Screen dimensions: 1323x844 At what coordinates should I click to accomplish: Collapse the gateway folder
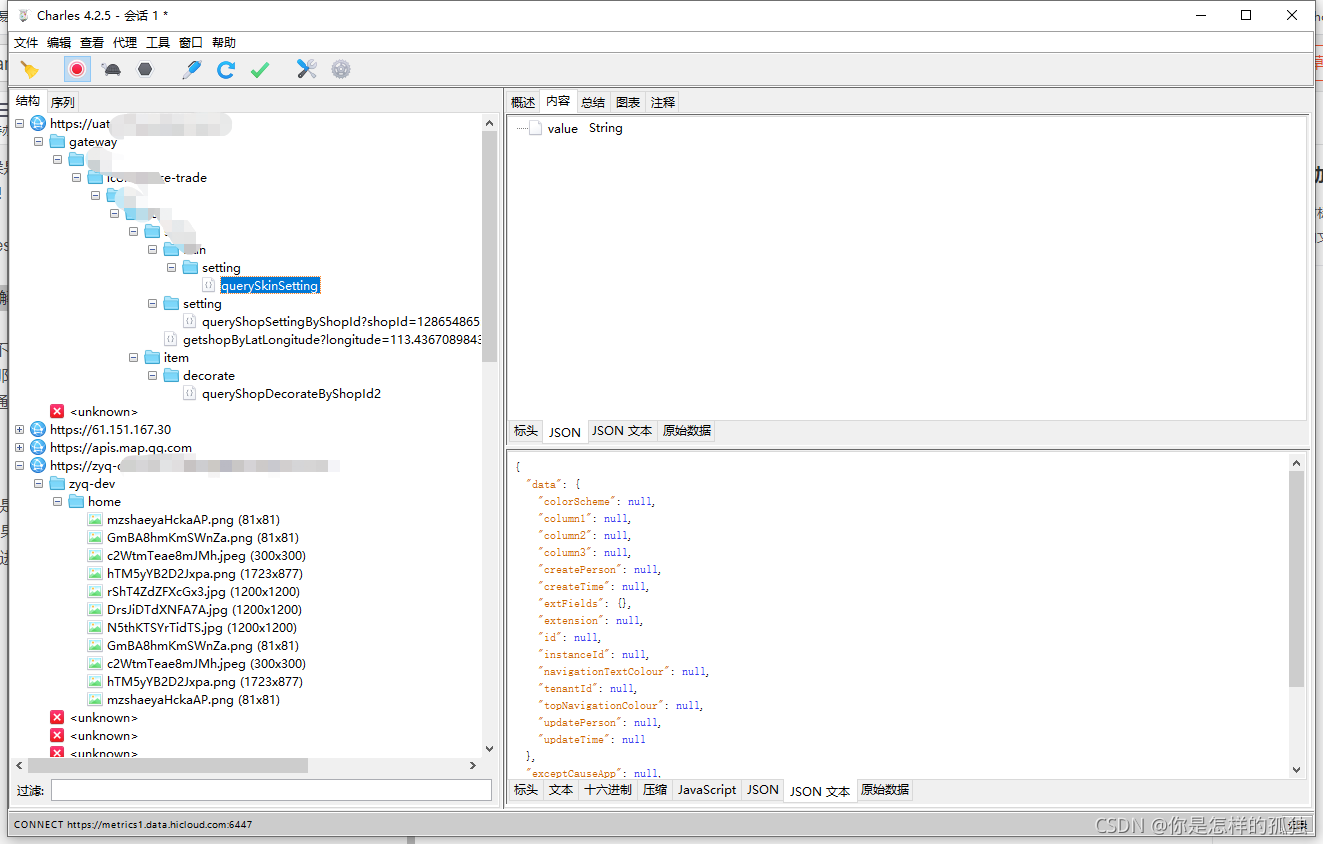38,142
